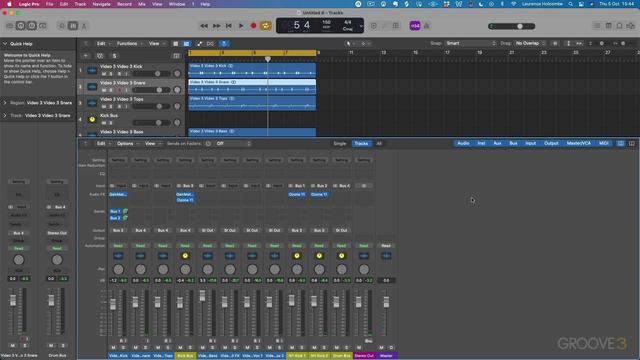
Task: Switch Tracks area to grid view button
Action: tap(176, 44)
